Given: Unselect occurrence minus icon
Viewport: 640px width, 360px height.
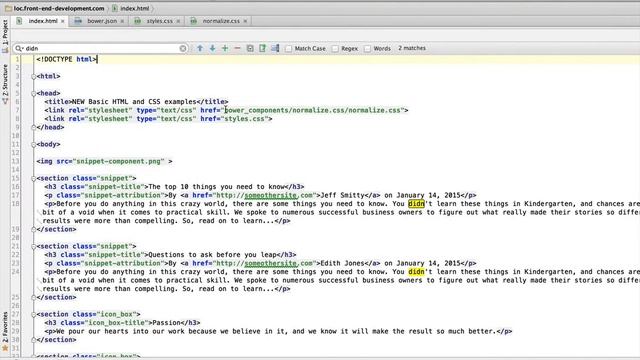Looking at the screenshot, I should 237,48.
